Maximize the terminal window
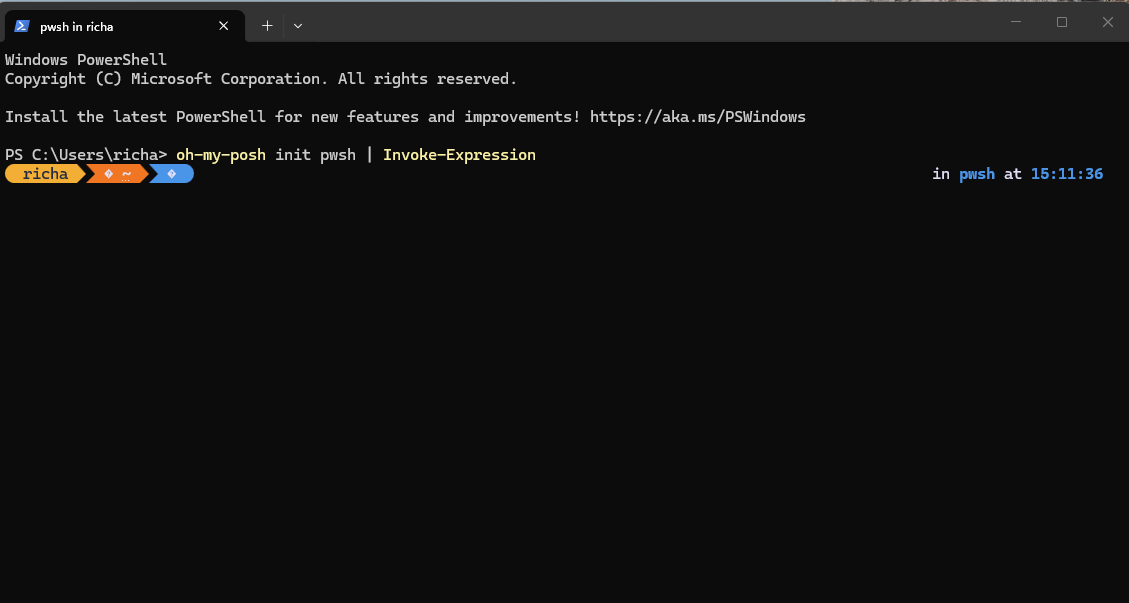 click(1061, 22)
